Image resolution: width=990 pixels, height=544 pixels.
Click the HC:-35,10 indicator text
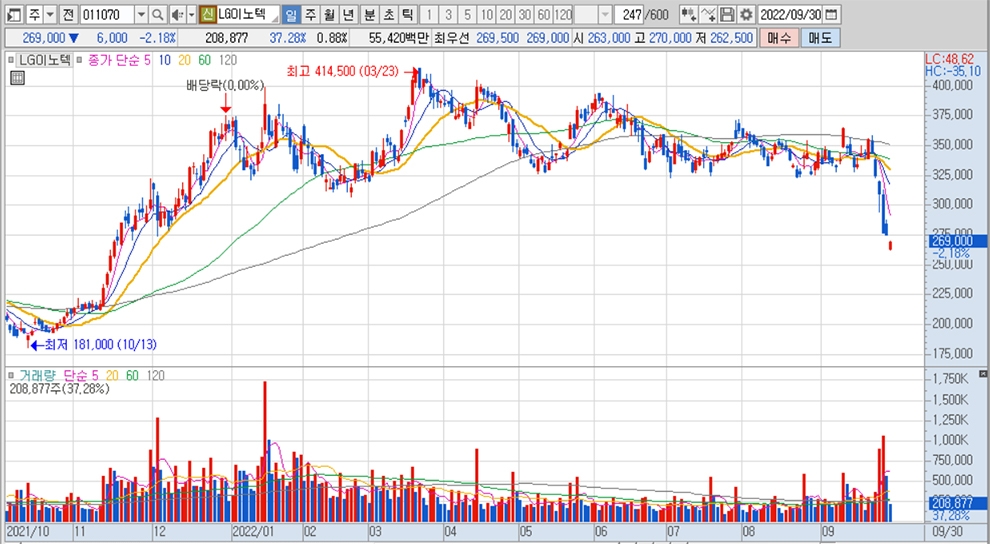(x=953, y=71)
